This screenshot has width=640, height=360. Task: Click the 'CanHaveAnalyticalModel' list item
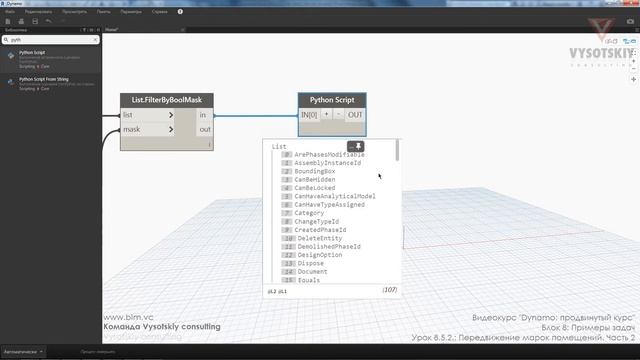click(335, 196)
